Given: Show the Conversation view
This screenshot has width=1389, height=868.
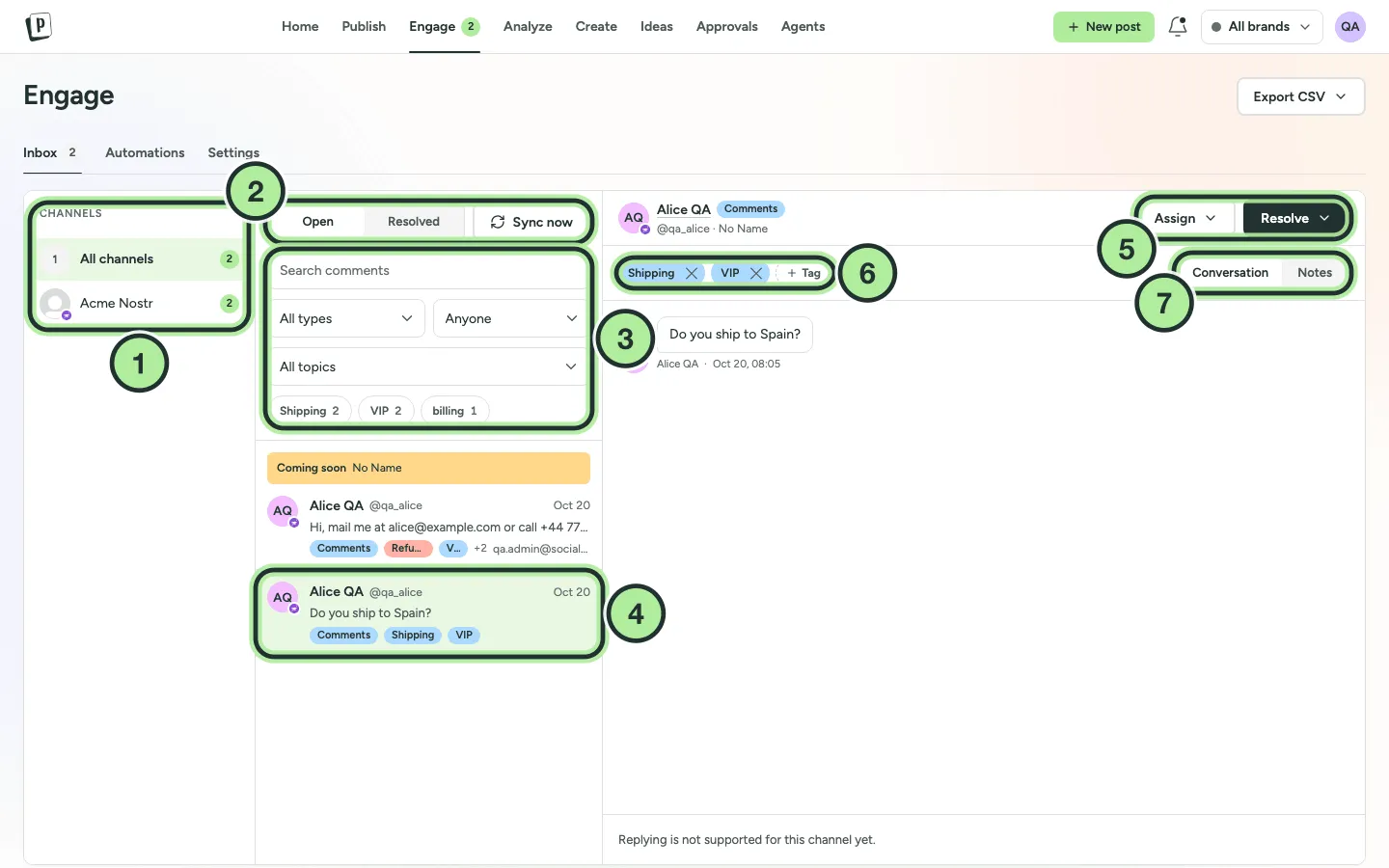Looking at the screenshot, I should tap(1230, 273).
